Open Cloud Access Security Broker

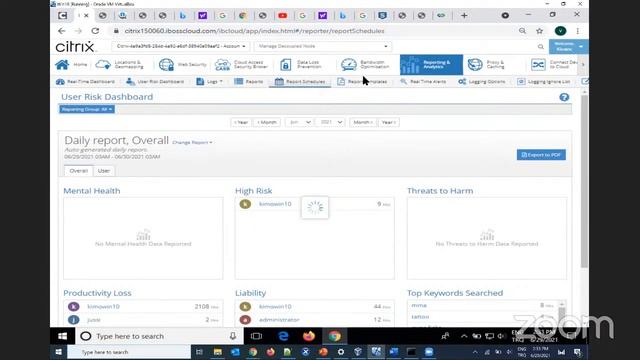coord(241,64)
